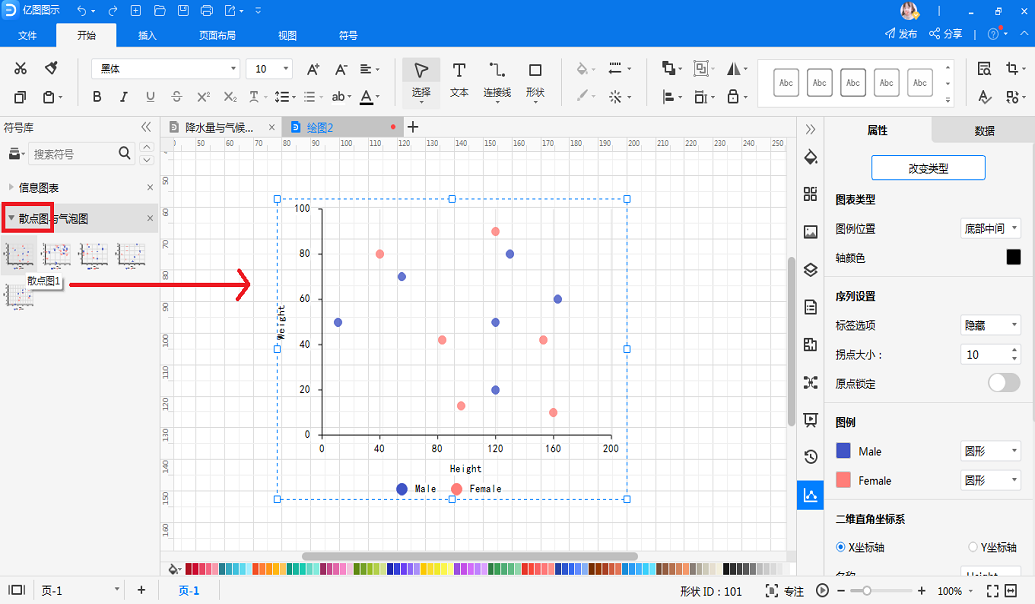This screenshot has height=604, width=1035.
Task: Open the Male legend shape dropdown
Action: tap(990, 451)
